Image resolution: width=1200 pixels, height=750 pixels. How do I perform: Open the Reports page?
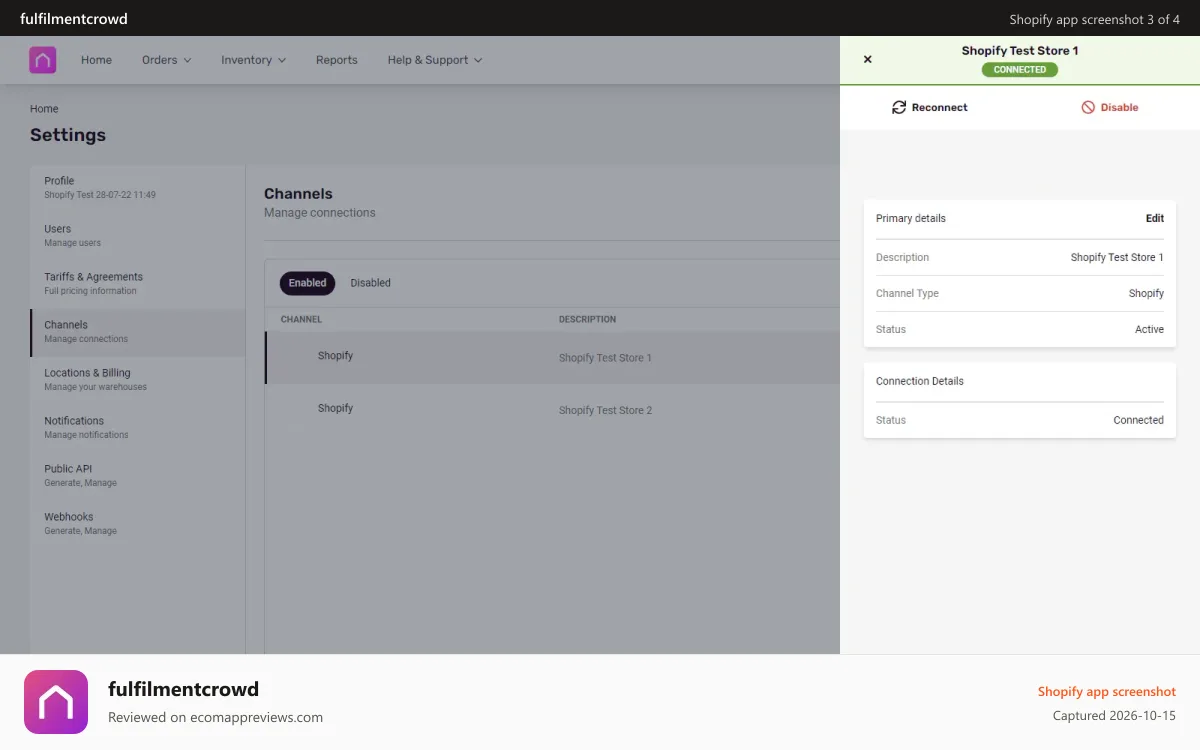click(x=337, y=60)
